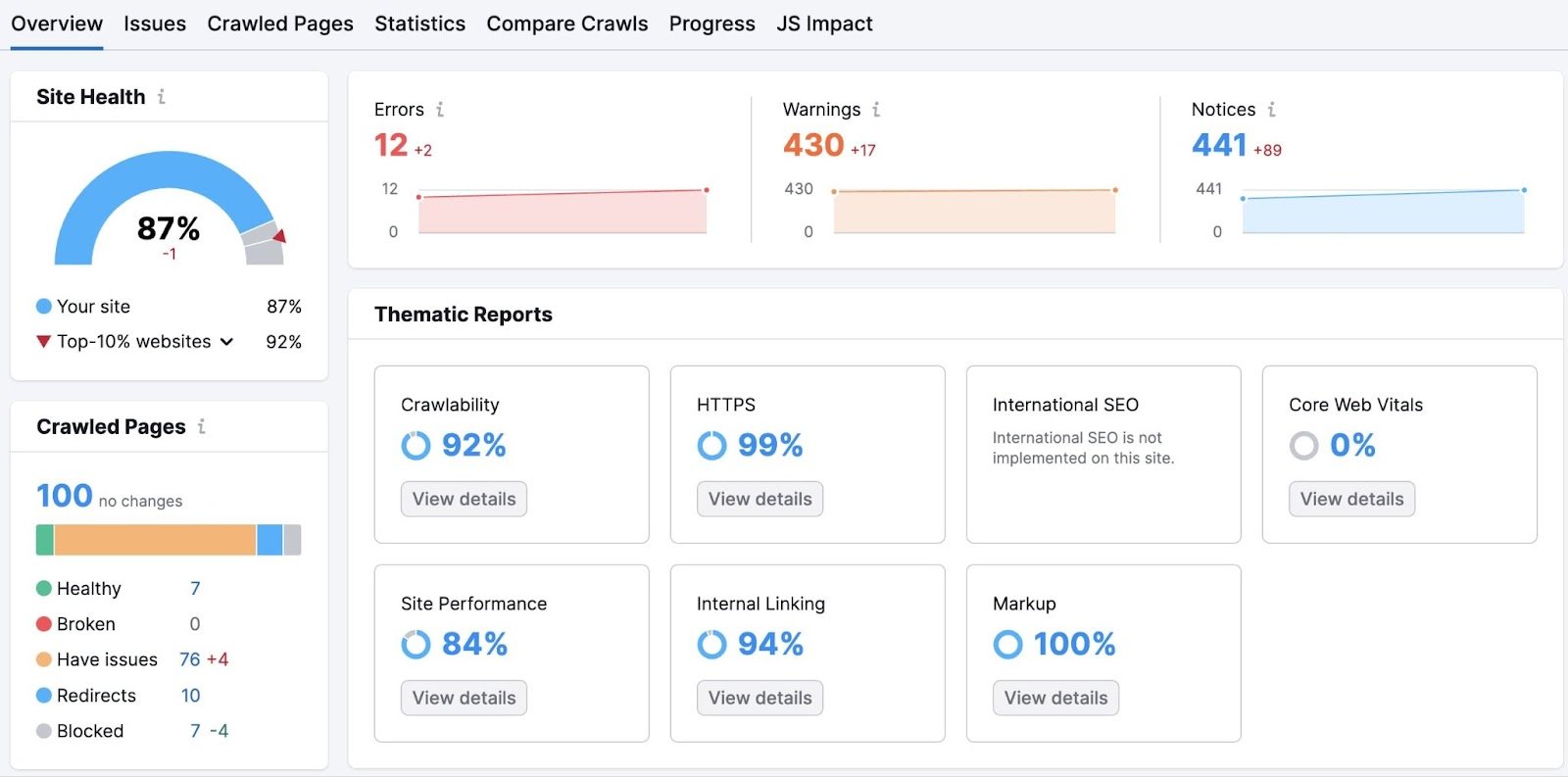
Task: Open the 76 pages with issues
Action: (189, 659)
